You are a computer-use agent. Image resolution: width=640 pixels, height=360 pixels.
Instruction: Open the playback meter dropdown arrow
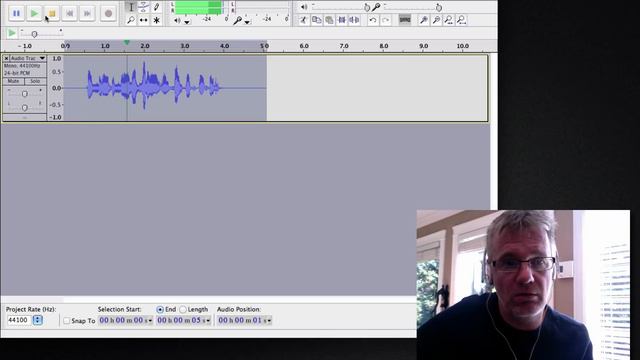click(187, 22)
